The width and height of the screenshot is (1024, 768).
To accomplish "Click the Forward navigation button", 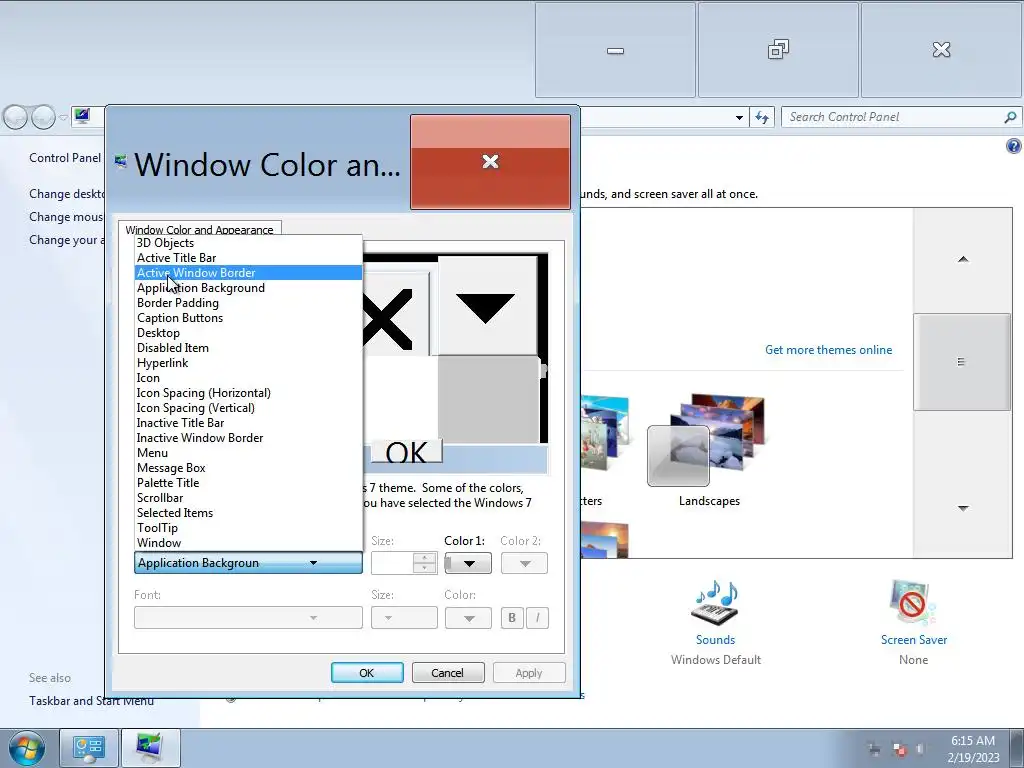I will tap(43, 118).
